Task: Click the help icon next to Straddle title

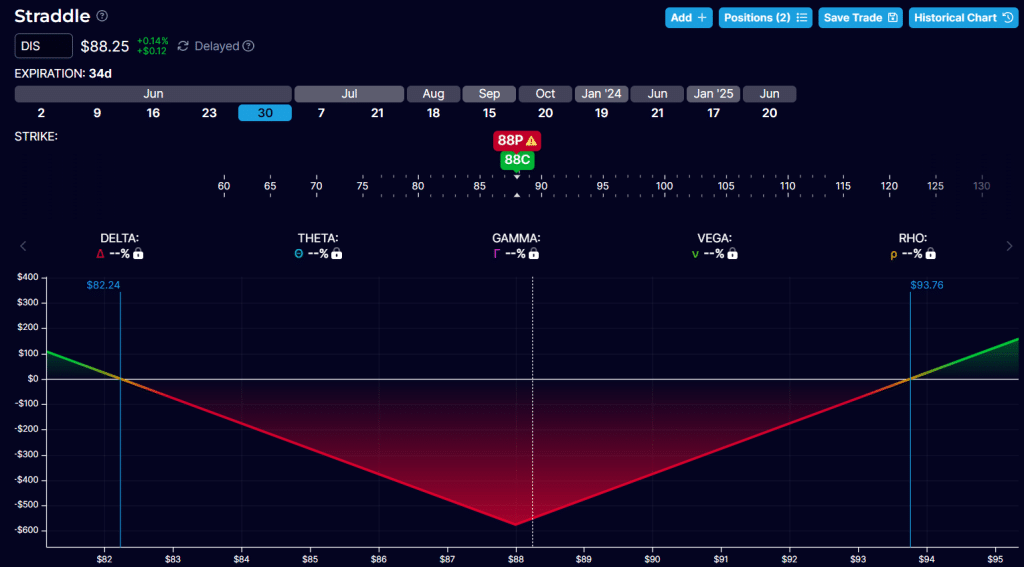Action: (x=102, y=17)
